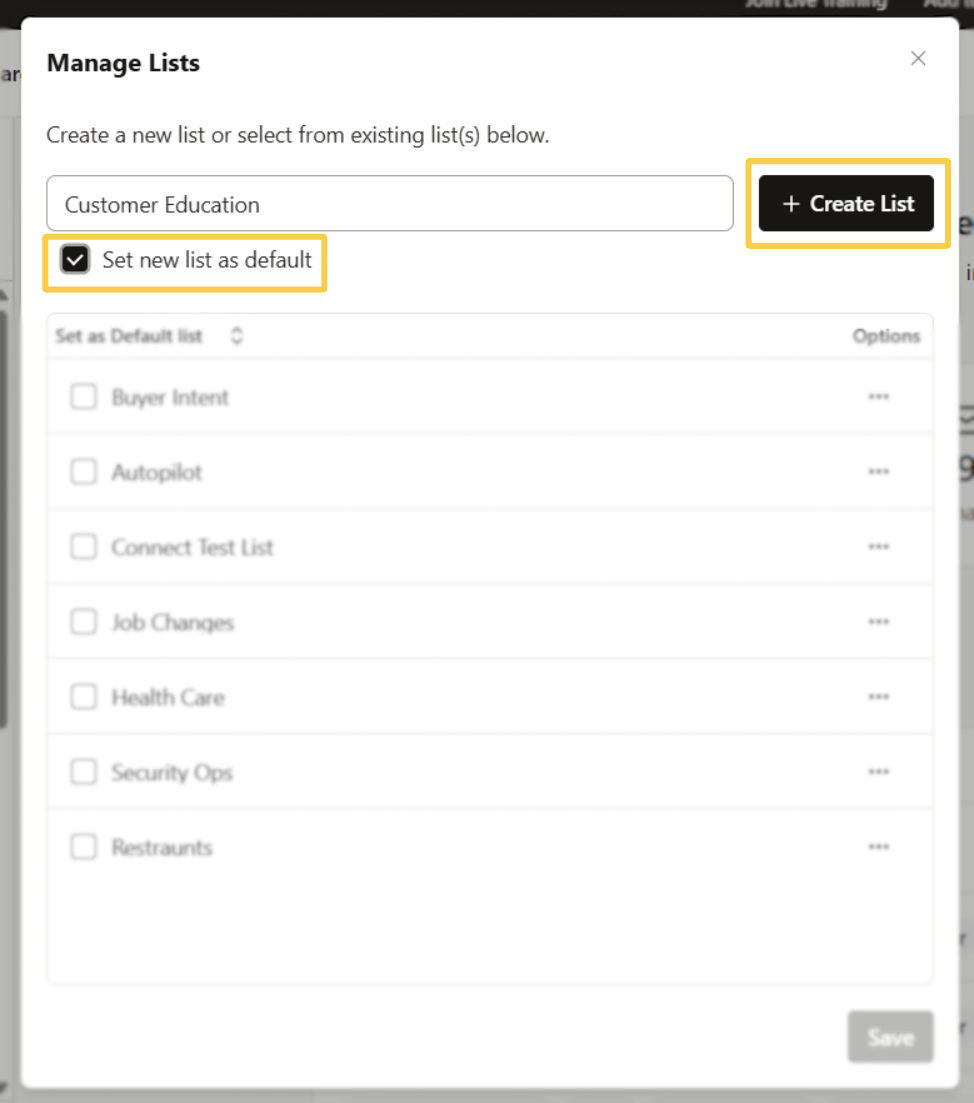Open the Options menu for Restraunts
The height and width of the screenshot is (1103, 974).
(x=879, y=846)
